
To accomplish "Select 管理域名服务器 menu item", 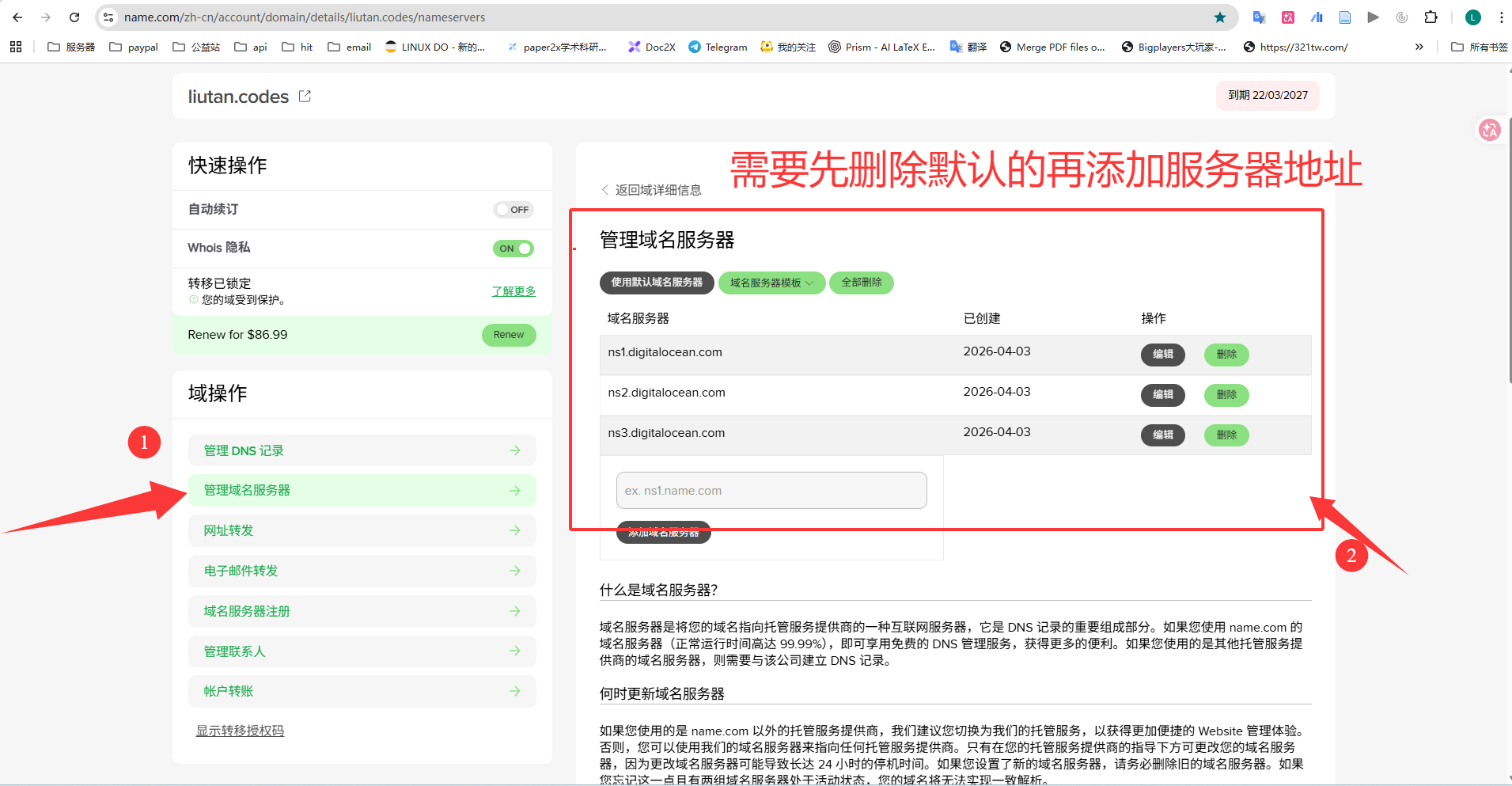I will (x=362, y=491).
